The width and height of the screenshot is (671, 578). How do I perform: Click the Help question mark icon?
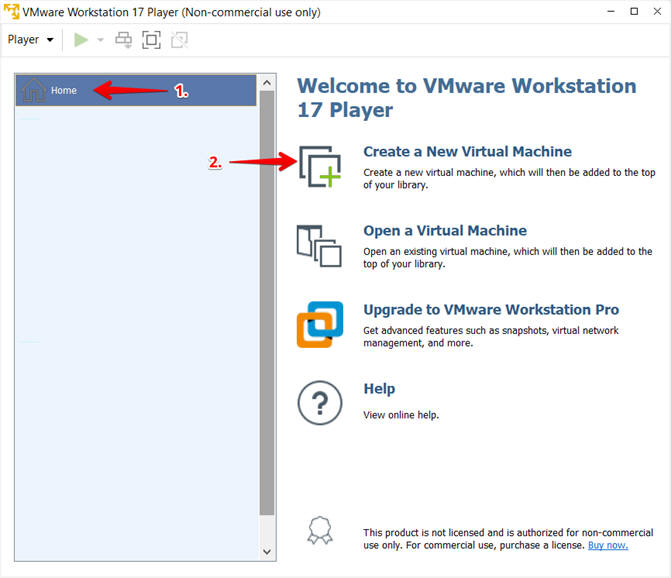320,403
